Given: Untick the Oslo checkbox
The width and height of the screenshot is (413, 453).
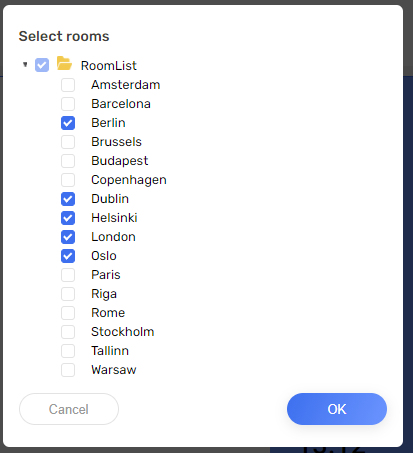Looking at the screenshot, I should point(68,256).
